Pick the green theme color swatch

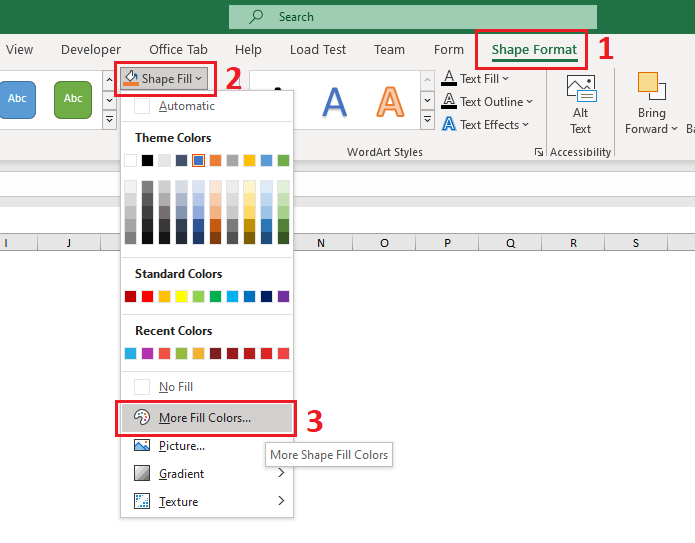point(283,160)
